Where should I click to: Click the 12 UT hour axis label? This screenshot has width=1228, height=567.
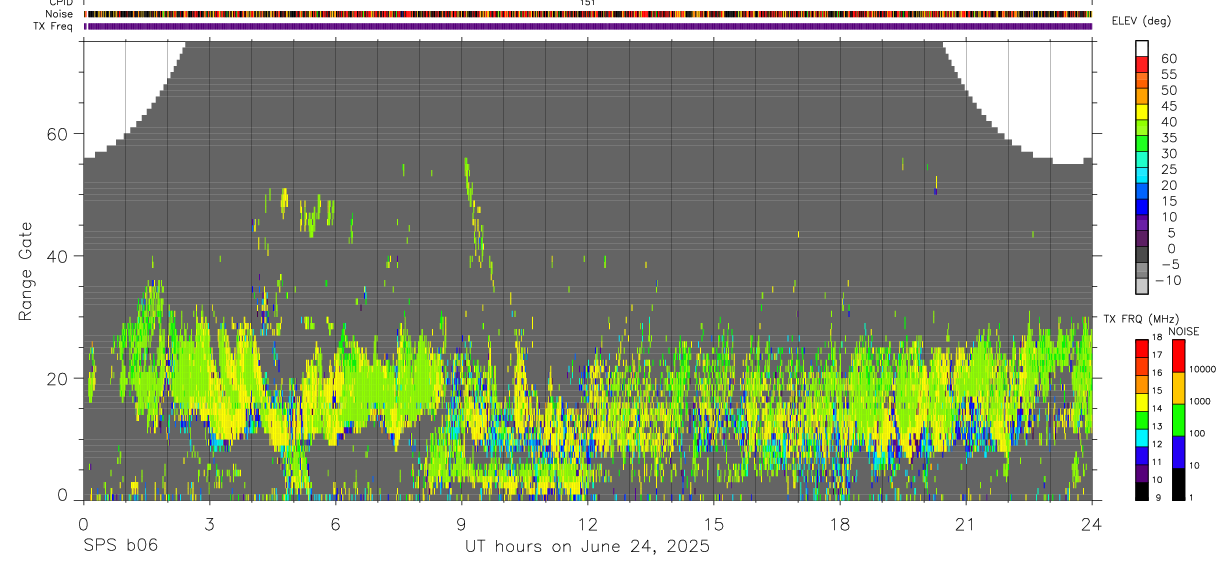[x=588, y=524]
